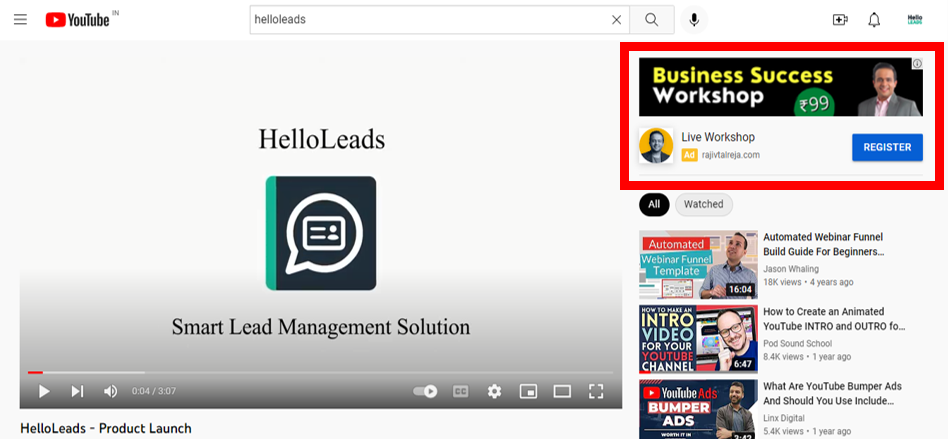
Task: Click the video time display 0:04 / 3:07
Action: (x=154, y=391)
